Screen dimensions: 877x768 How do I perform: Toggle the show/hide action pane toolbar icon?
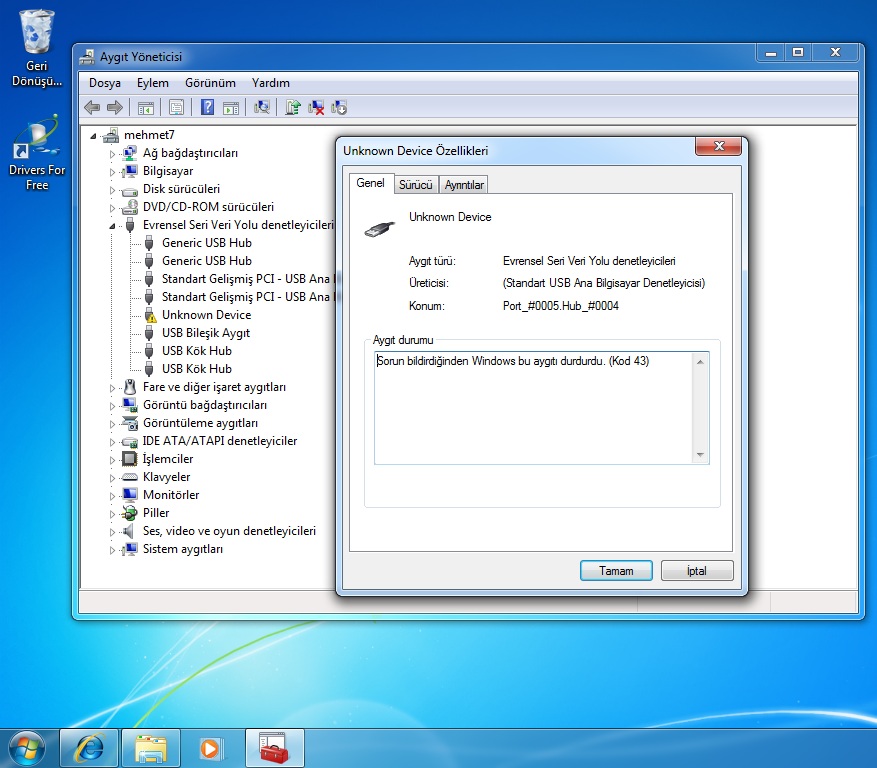click(230, 107)
